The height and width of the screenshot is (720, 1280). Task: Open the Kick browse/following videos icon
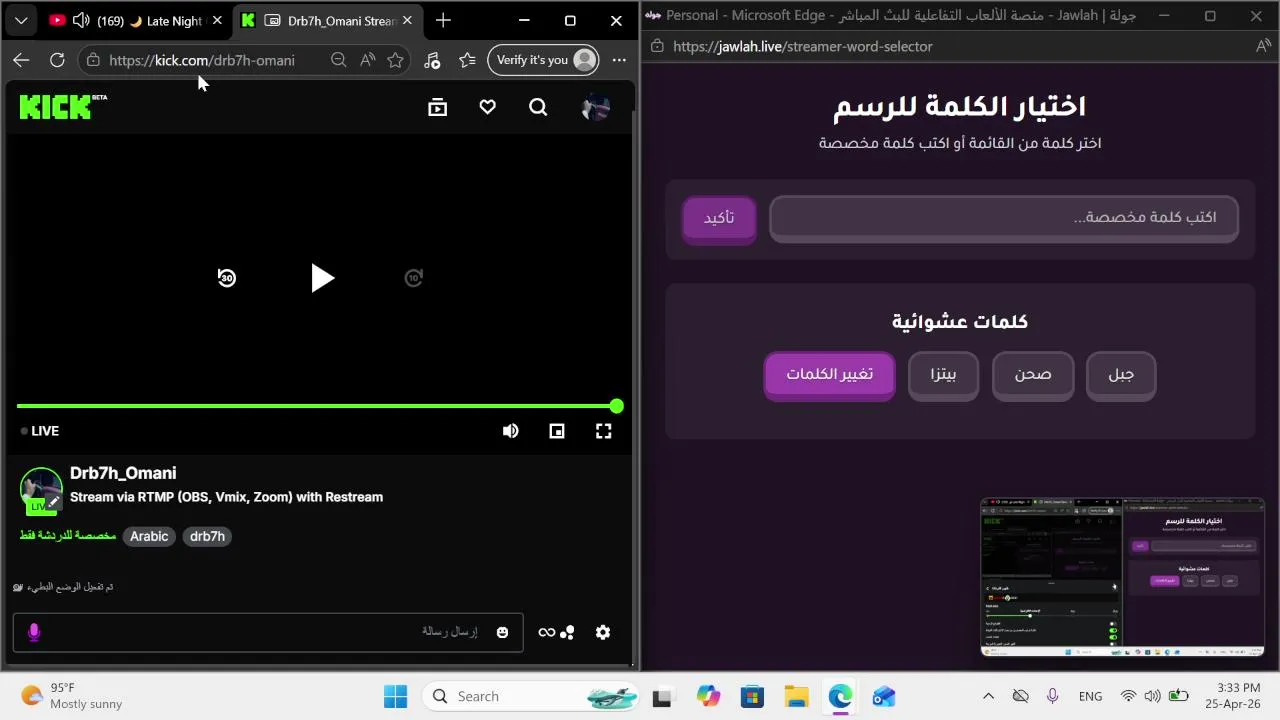[x=437, y=108]
